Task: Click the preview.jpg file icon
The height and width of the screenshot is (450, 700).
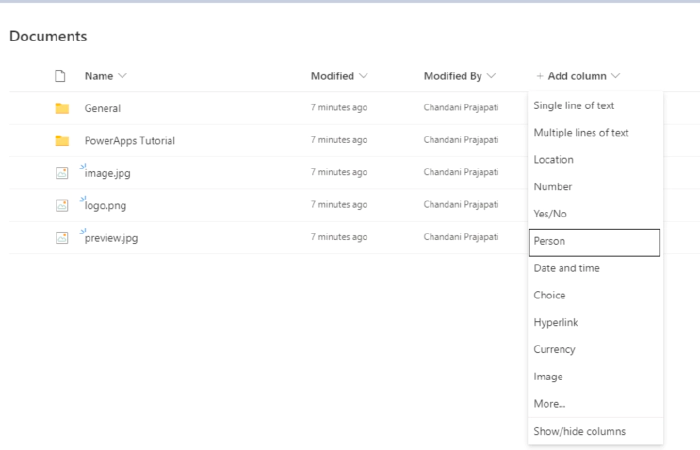Action: coord(62,238)
